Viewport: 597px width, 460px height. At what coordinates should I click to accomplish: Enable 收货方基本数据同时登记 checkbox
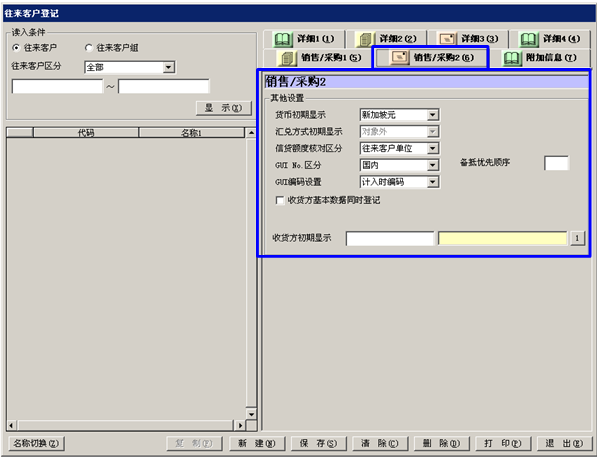[x=280, y=200]
